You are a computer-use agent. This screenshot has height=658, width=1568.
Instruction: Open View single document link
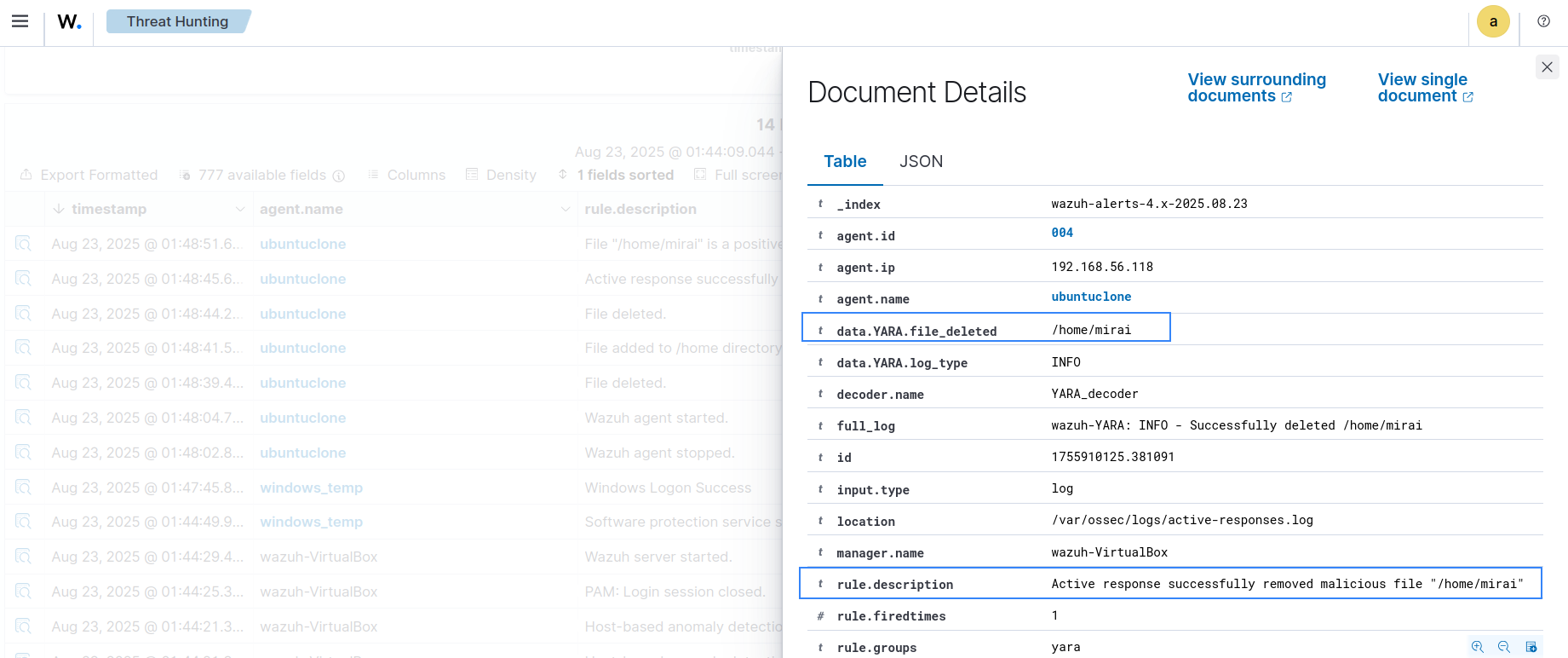(x=1424, y=88)
